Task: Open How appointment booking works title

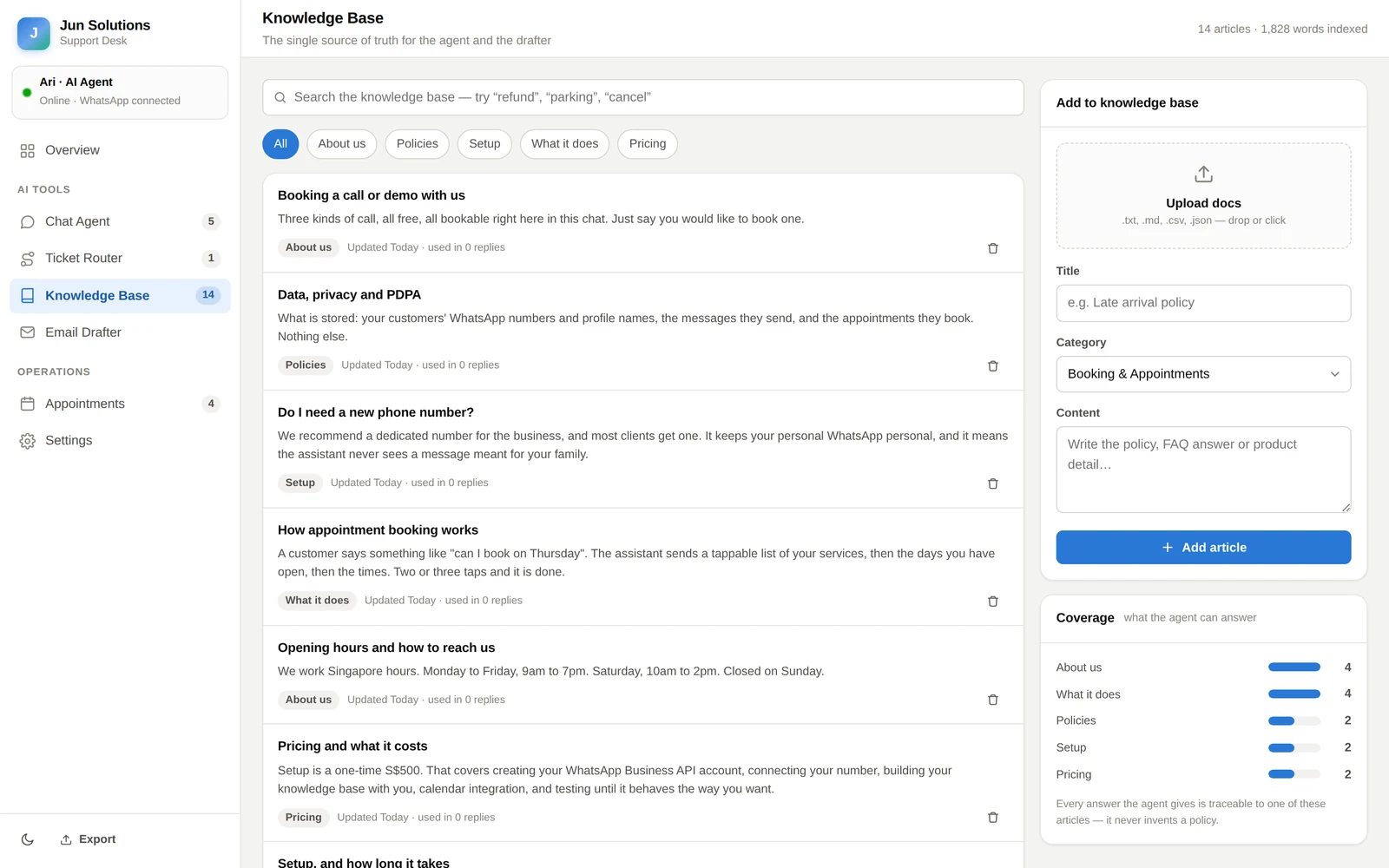Action: (378, 530)
